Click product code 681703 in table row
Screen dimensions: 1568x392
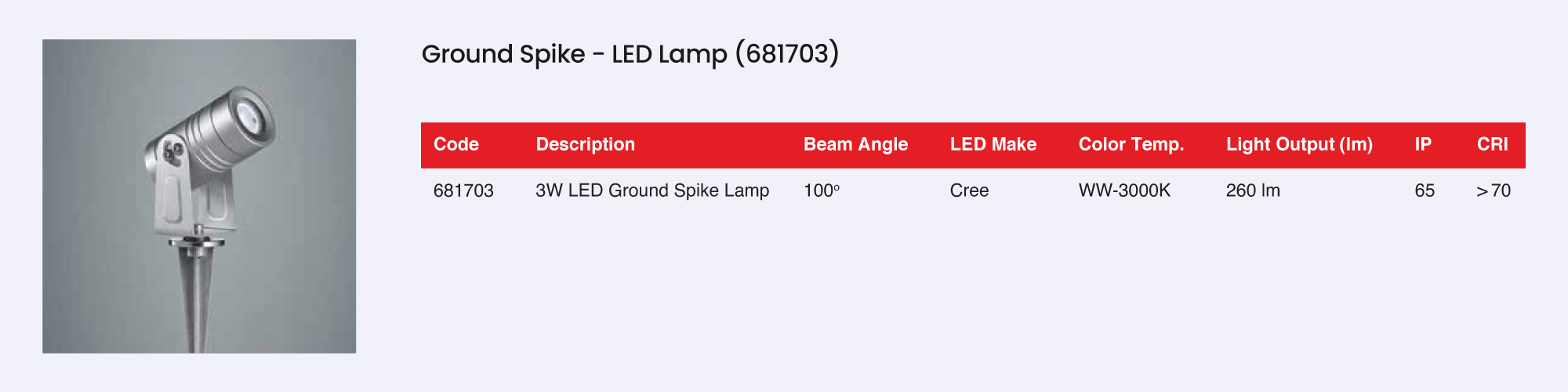pos(463,191)
